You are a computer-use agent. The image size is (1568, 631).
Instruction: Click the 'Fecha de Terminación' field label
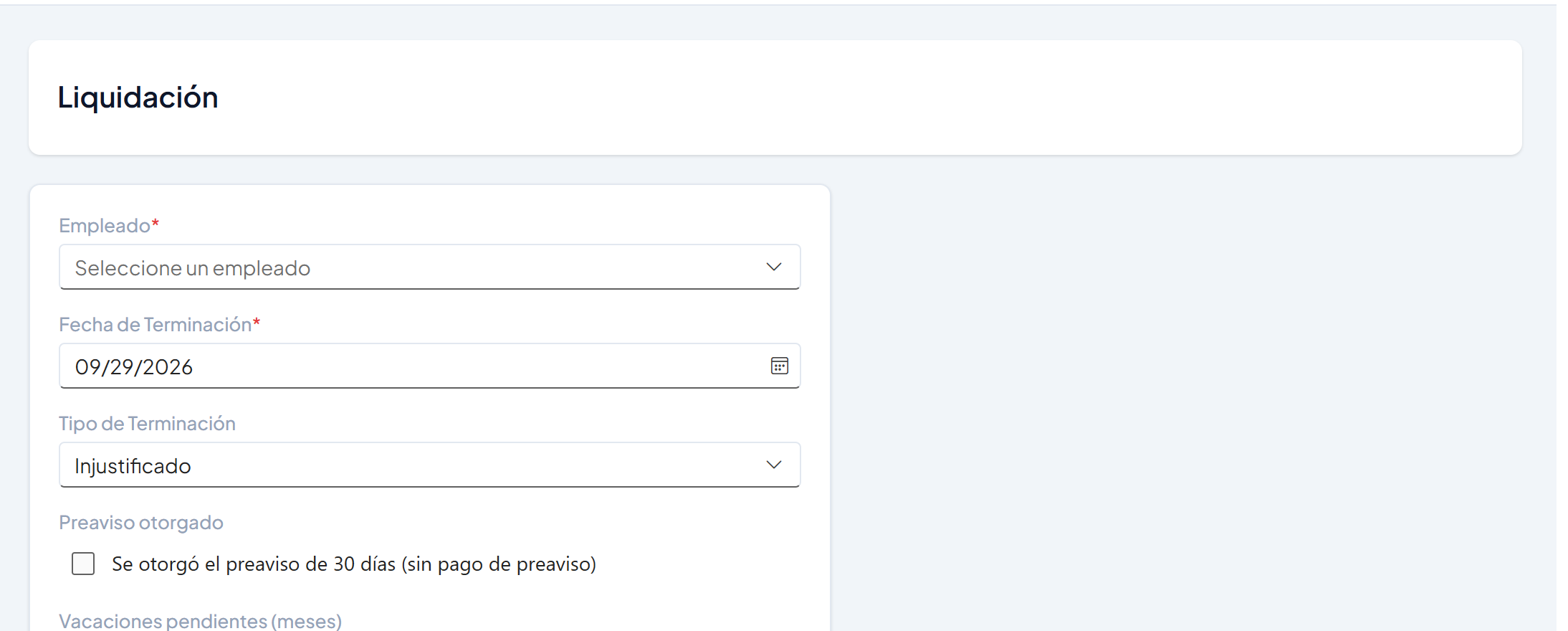pos(156,325)
